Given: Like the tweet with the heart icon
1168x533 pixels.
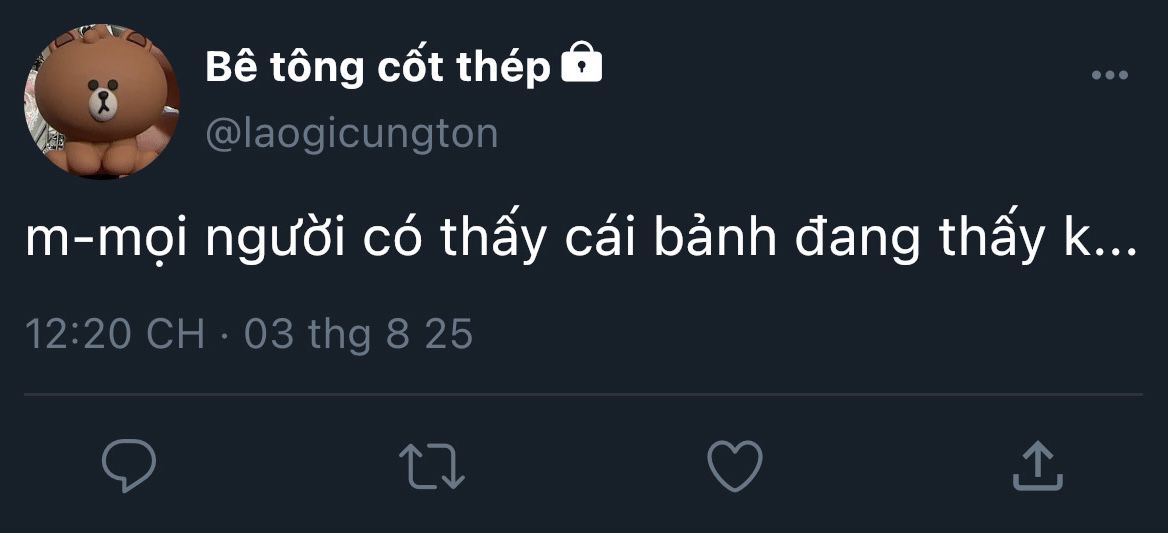Looking at the screenshot, I should coord(735,466).
